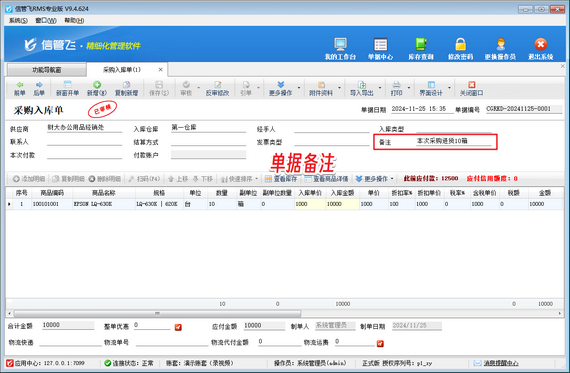This screenshot has width=570, height=373.
Task: Click 关闭窗口 toolbar button
Action: click(471, 88)
